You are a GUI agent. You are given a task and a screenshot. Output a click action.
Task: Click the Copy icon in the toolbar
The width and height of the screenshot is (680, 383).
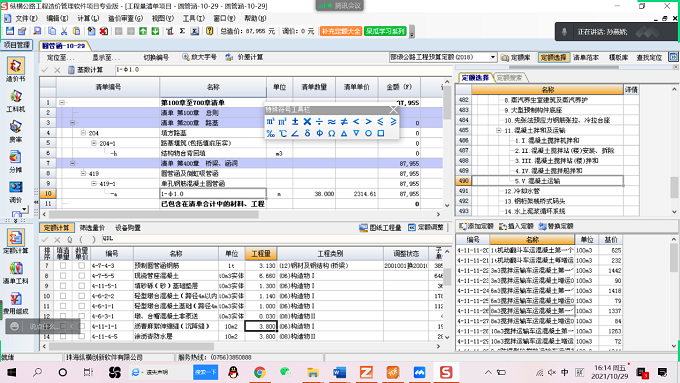point(52,31)
